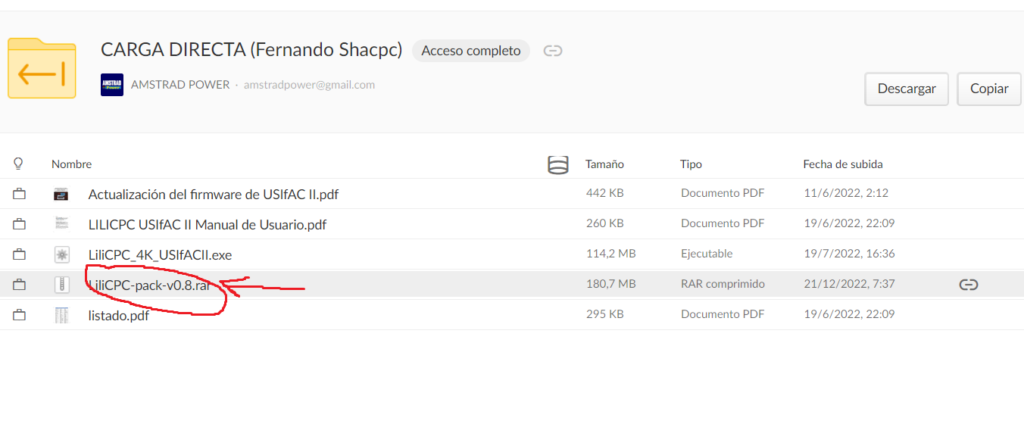Click the AMSTRAD POWER avatar logo
The height and width of the screenshot is (421, 1024).
coord(112,85)
